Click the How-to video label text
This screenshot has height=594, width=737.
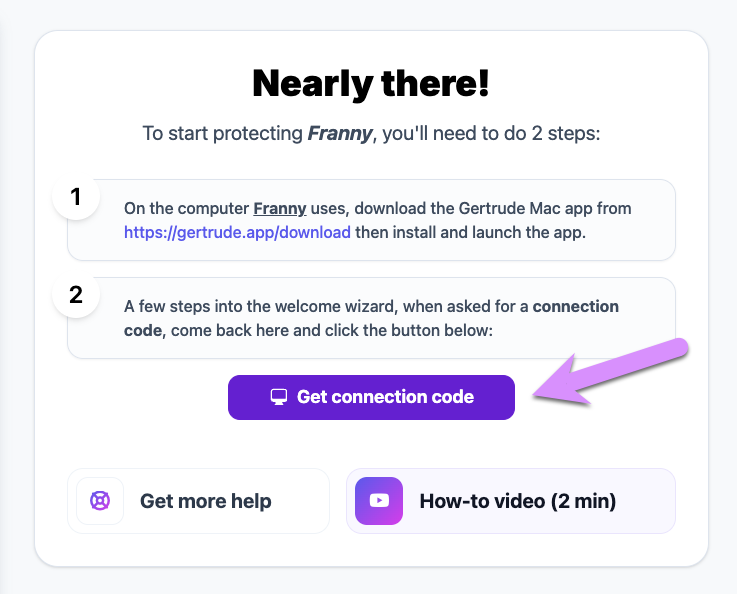pos(517,501)
